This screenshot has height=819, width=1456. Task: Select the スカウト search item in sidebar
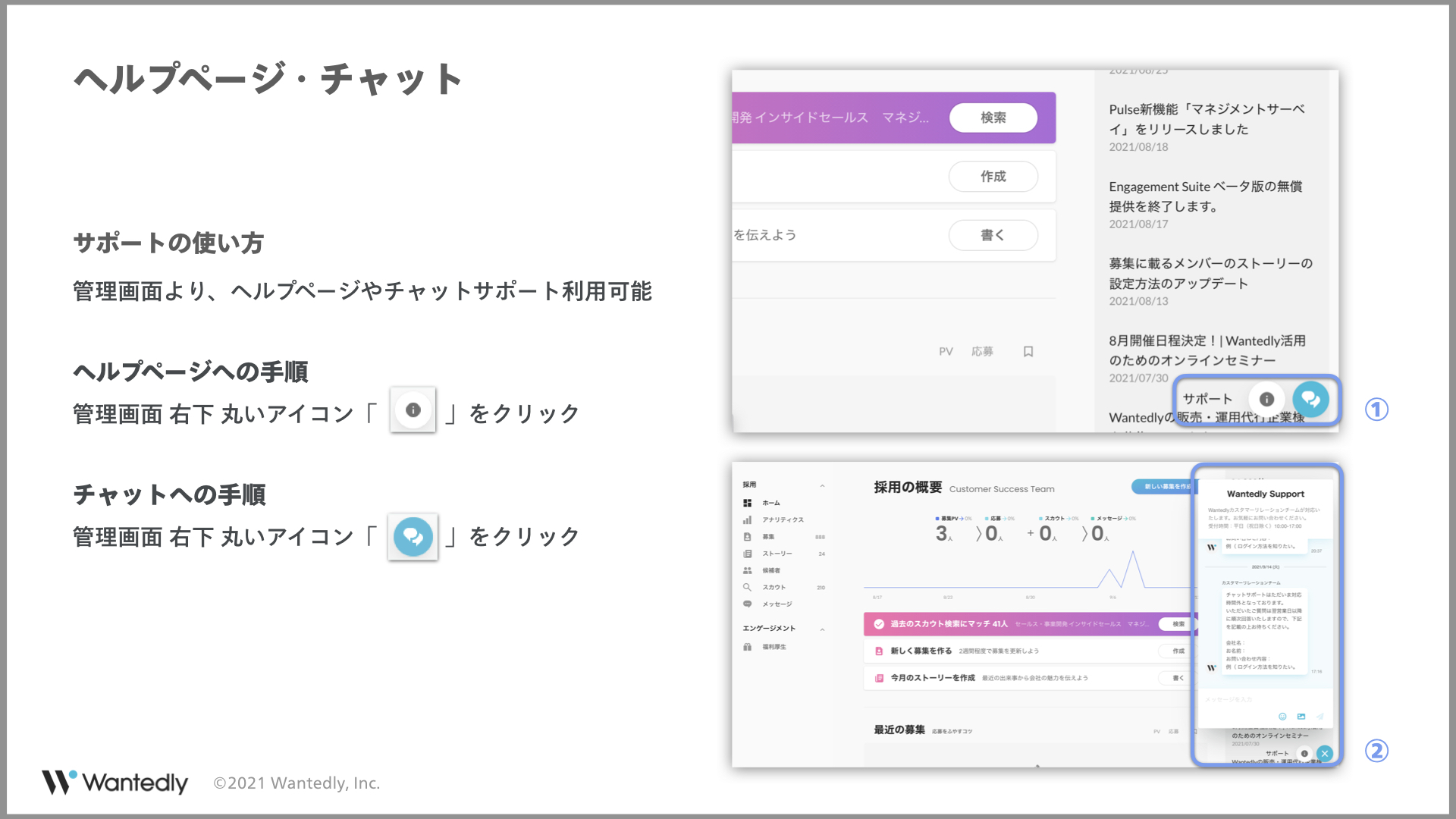click(x=773, y=587)
